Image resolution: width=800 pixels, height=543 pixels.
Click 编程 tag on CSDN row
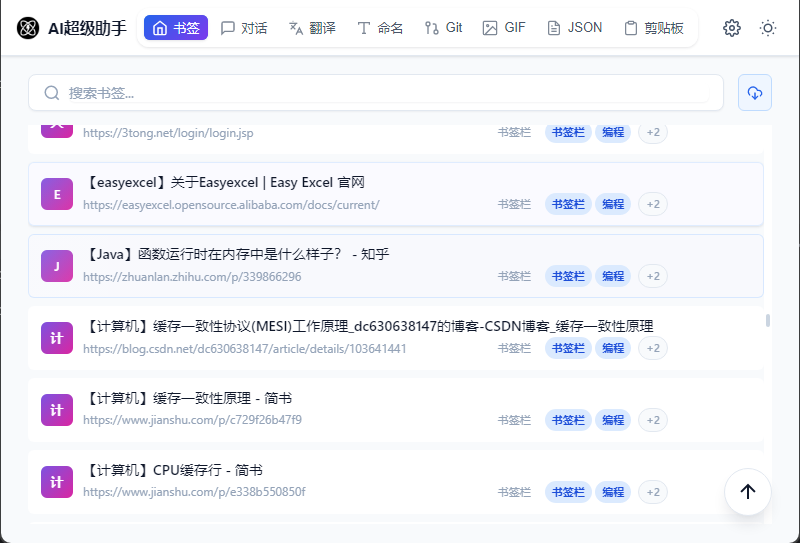tap(613, 348)
